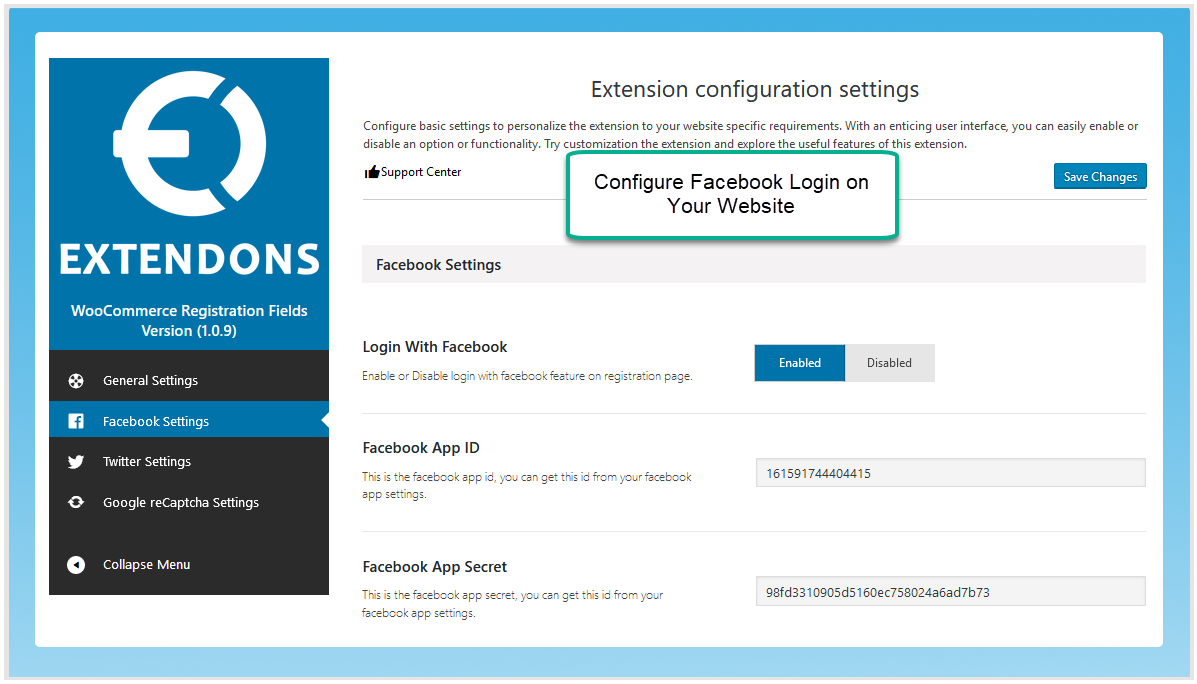Collapse the sidebar navigation menu
Viewport: 1197px width, 684px height.
(x=145, y=564)
